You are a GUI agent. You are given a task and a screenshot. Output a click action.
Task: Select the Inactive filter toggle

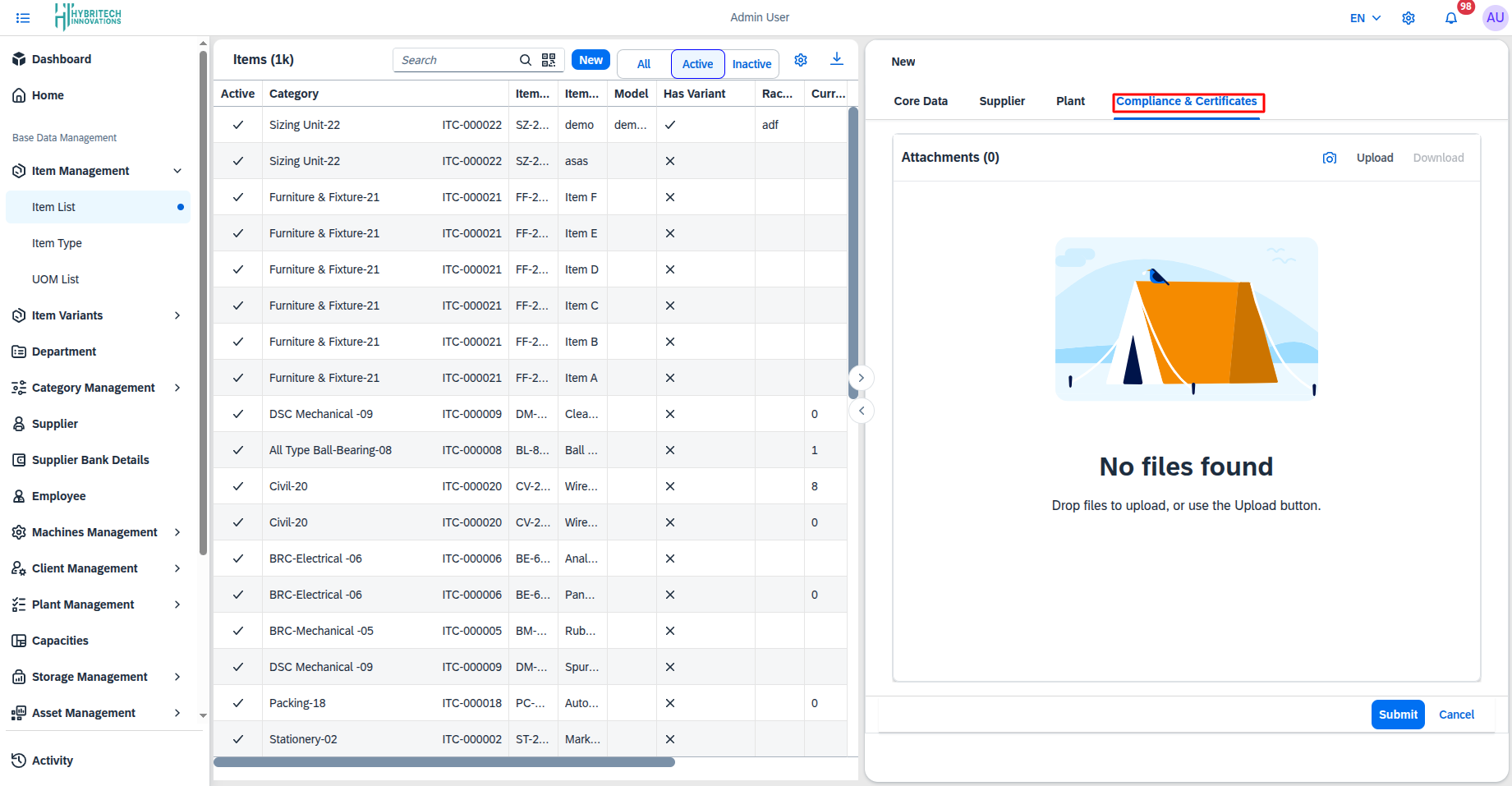coord(751,64)
